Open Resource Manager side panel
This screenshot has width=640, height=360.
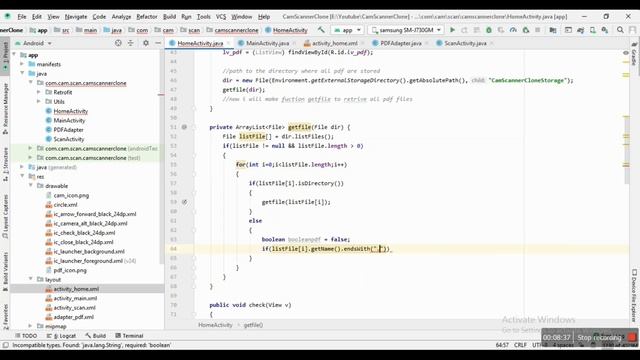5,108
